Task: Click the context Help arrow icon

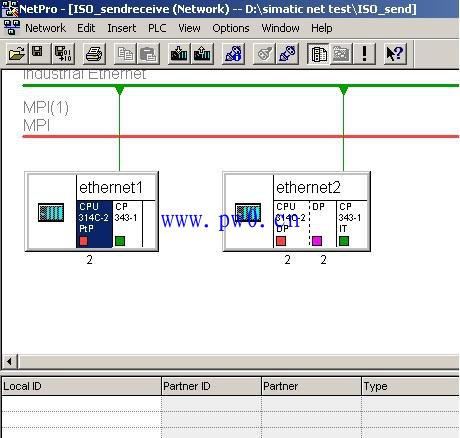Action: tap(395, 53)
